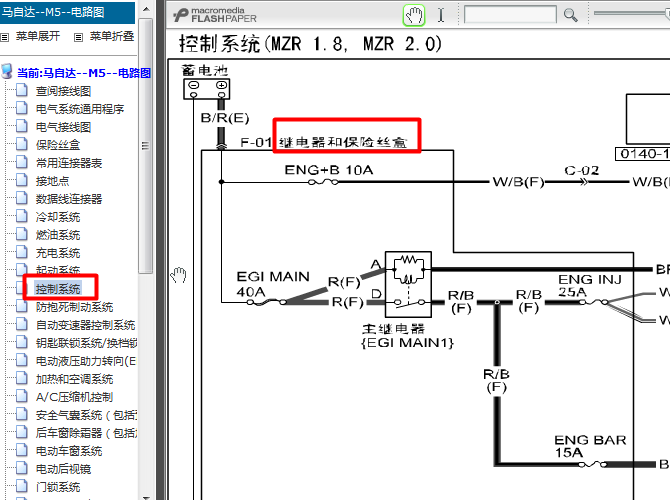Open 后车窗除霜器 in the tree
This screenshot has height=500, width=670.
pos(86,433)
